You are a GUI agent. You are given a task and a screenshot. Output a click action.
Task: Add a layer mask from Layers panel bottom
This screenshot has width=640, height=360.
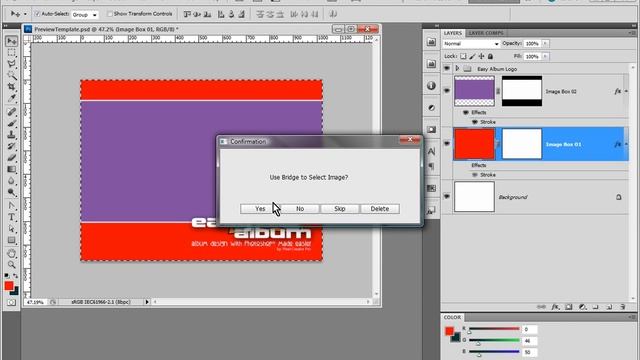pos(569,307)
